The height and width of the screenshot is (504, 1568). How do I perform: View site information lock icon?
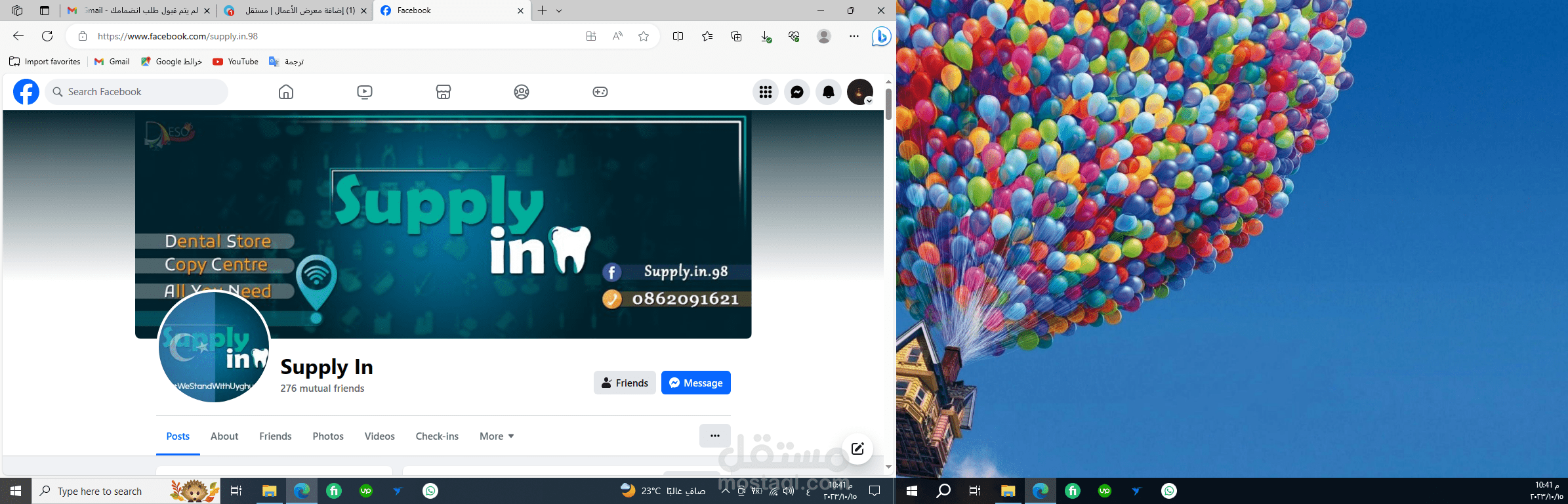coord(83,36)
